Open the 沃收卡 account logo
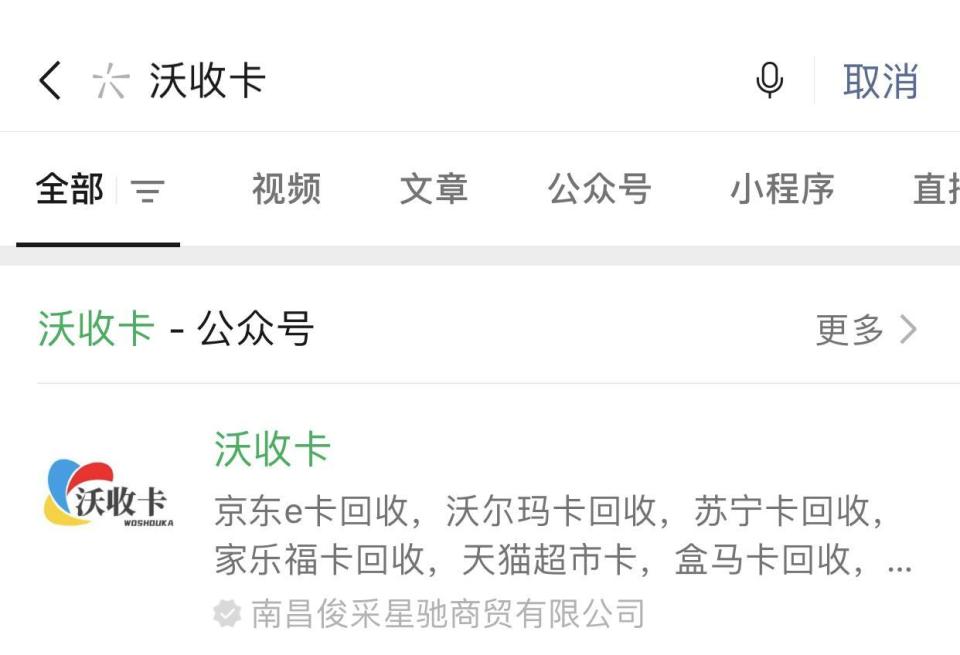 coord(109,493)
